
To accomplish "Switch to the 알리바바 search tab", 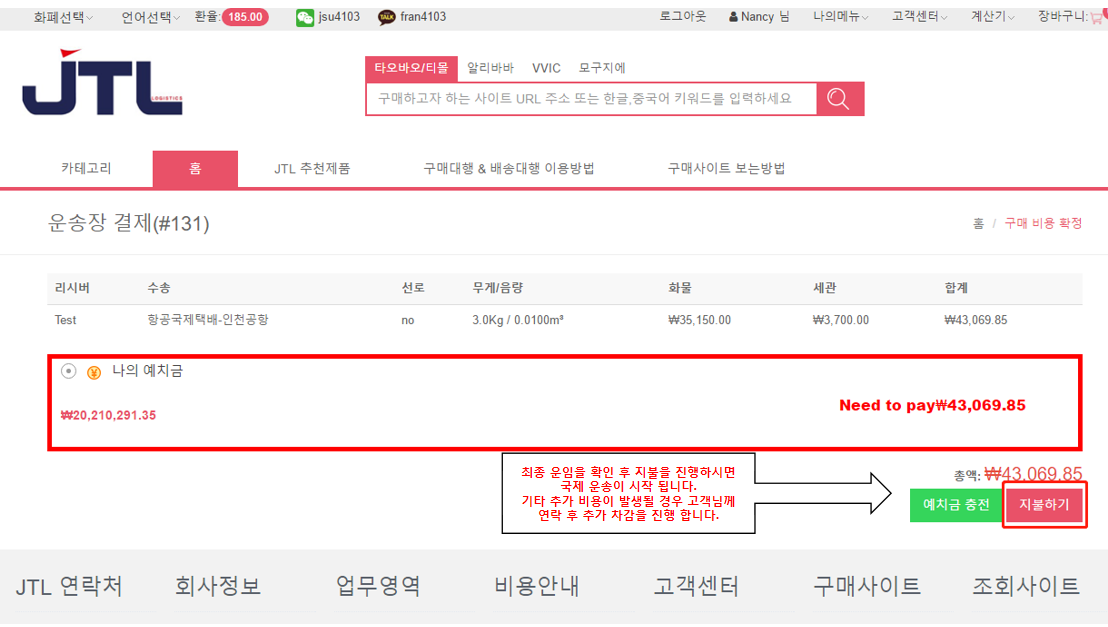I will pos(490,68).
